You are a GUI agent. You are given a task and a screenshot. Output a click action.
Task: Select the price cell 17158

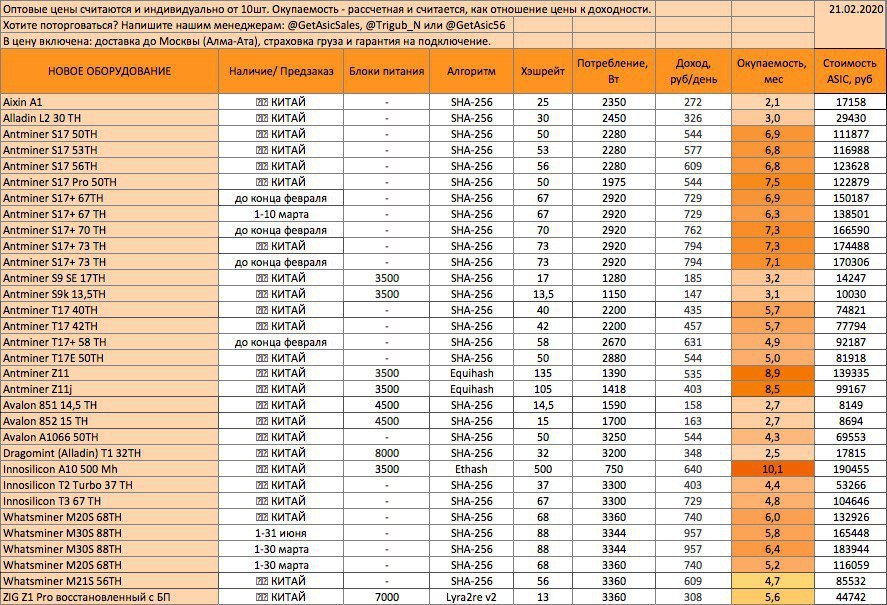[x=850, y=102]
